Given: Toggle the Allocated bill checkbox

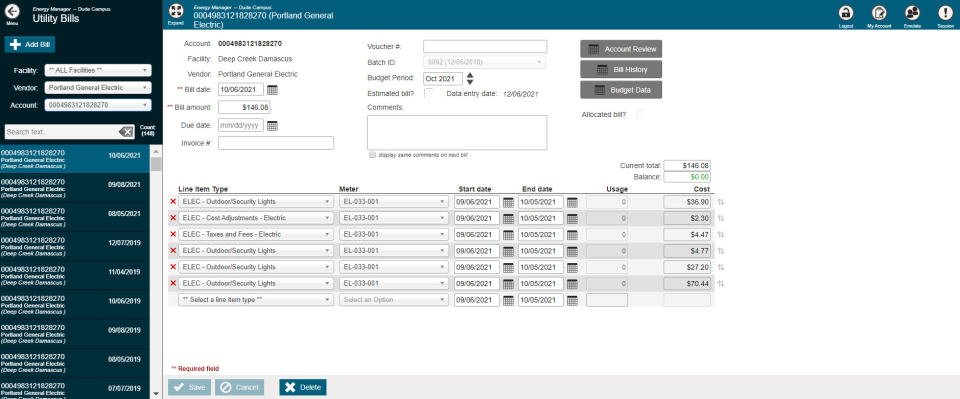Looking at the screenshot, I should click(640, 114).
